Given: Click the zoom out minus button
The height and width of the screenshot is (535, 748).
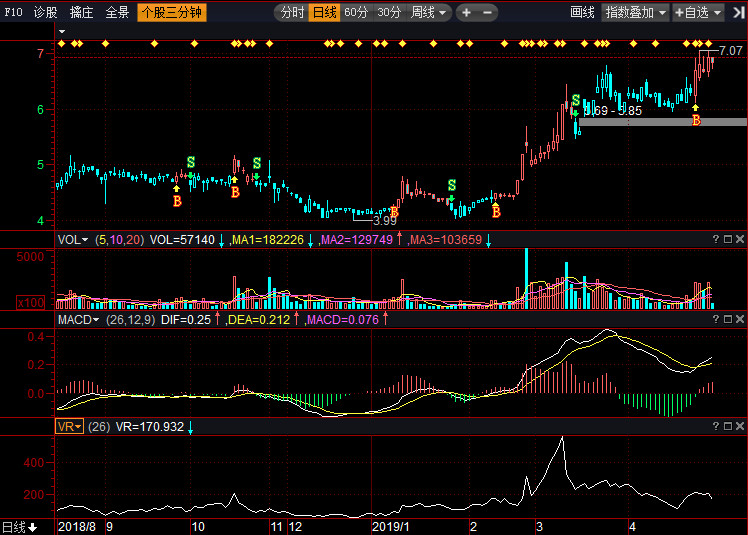Looking at the screenshot, I should [x=487, y=13].
